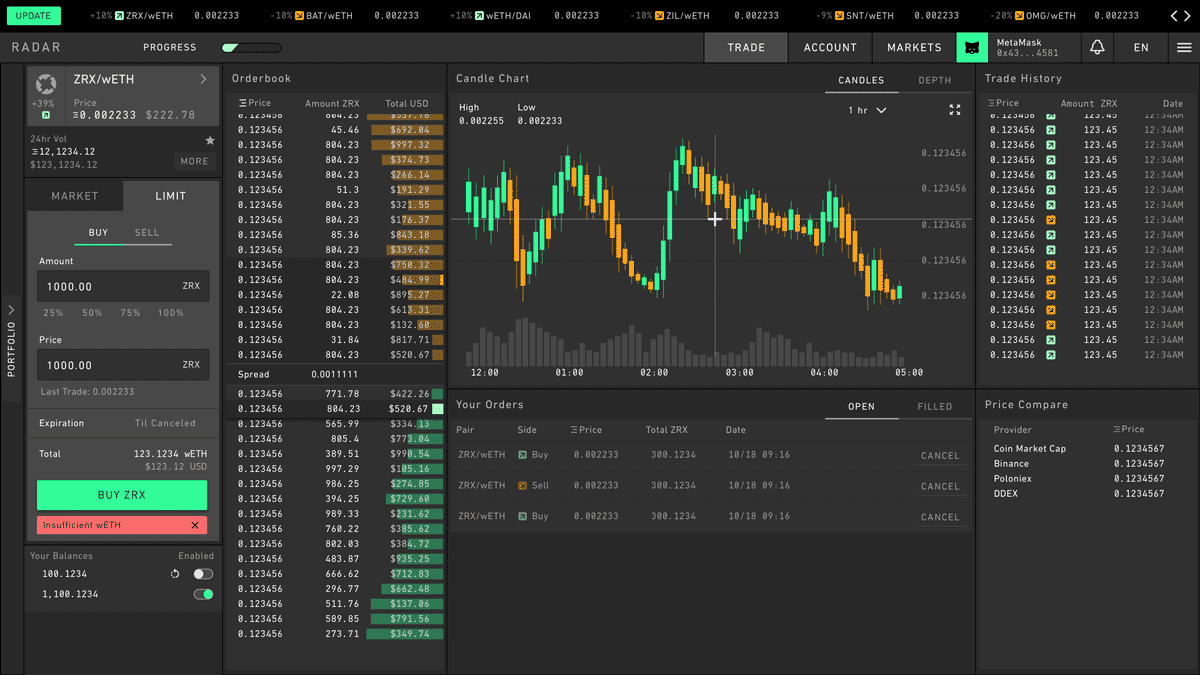
Task: Open the MetaMask fox wallet icon
Action: (x=972, y=47)
